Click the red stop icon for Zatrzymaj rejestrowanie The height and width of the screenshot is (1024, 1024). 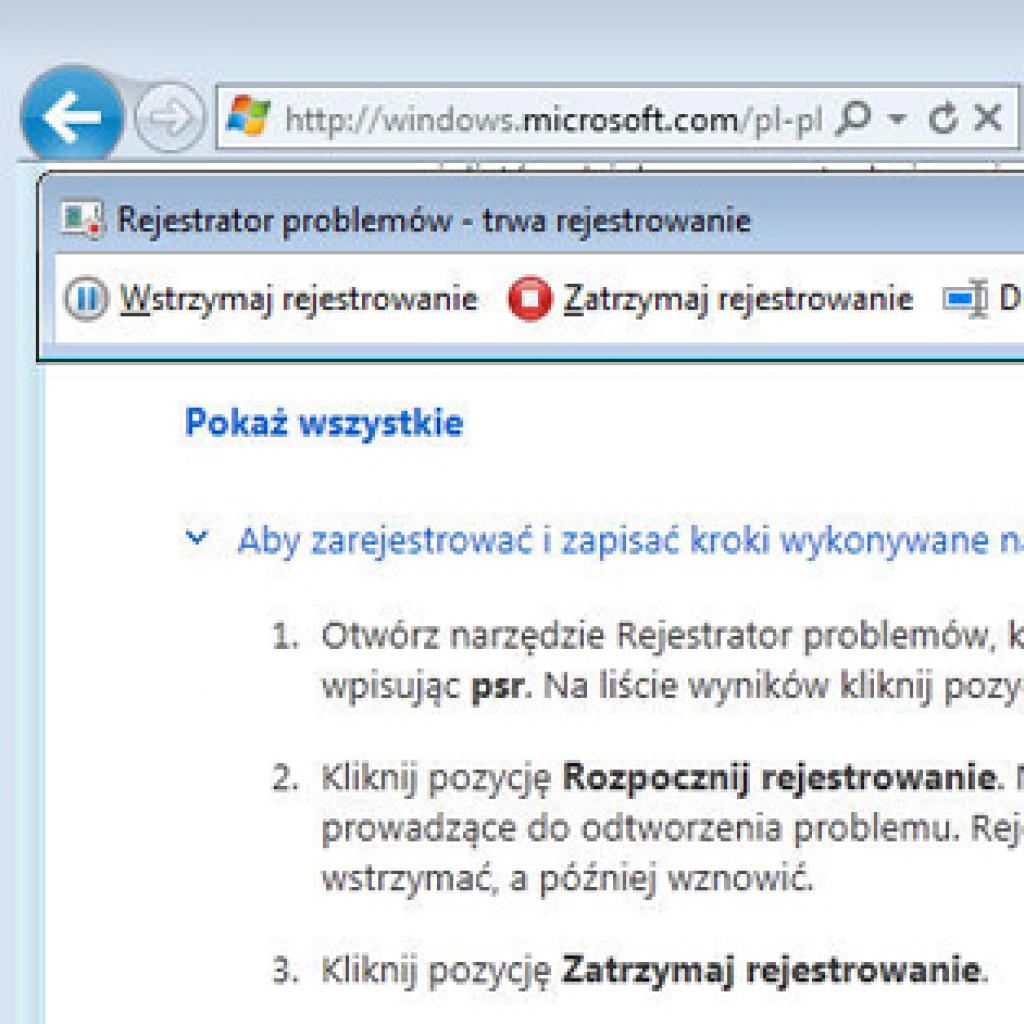[530, 299]
